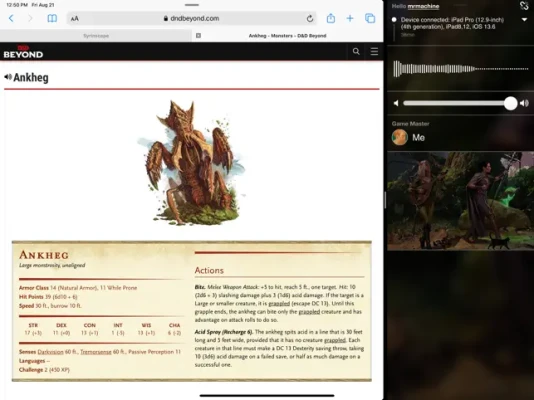
Task: Open the Safari bookmarks book icon
Action: pyautogui.click(x=52, y=18)
